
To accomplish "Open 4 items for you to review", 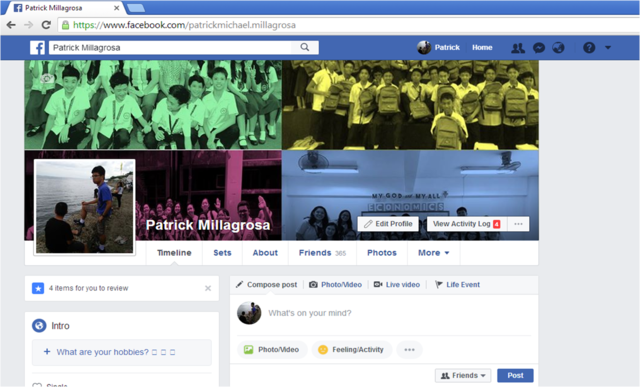I will pos(89,288).
